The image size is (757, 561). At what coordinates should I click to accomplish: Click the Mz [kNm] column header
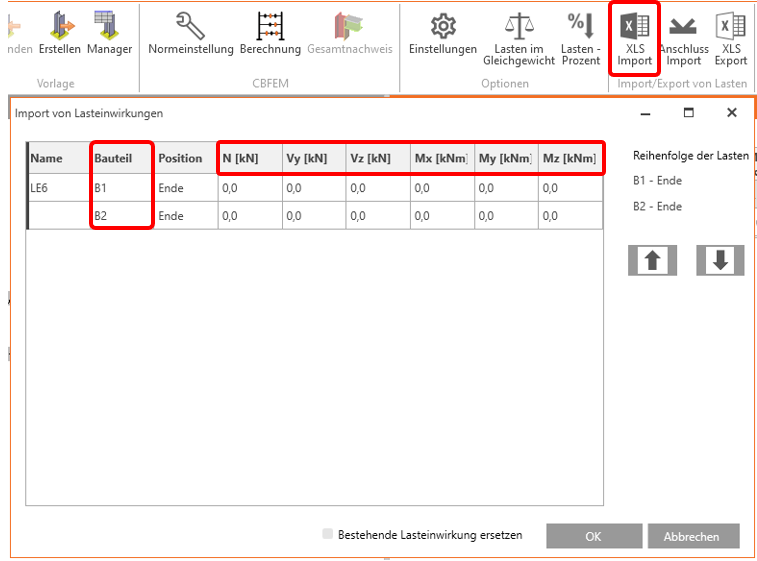pyautogui.click(x=571, y=158)
